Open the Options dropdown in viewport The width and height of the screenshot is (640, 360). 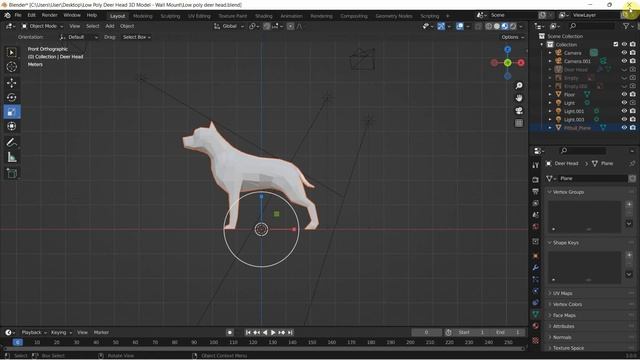click(x=513, y=37)
